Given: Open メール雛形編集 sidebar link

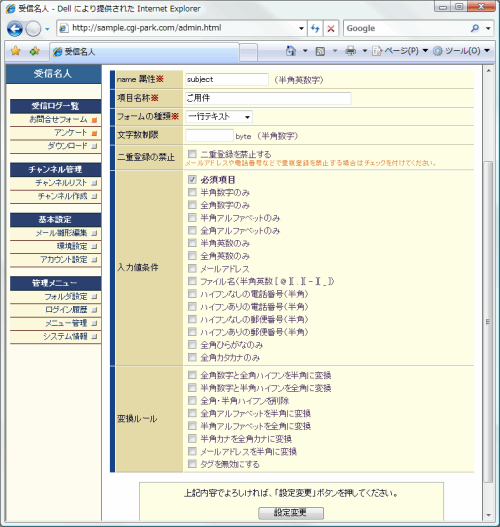Looking at the screenshot, I should [61, 233].
